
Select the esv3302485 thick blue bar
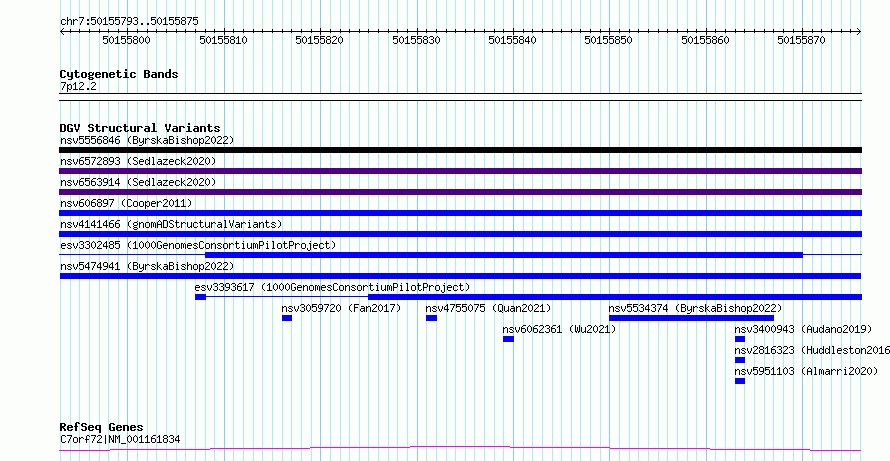coord(504,255)
